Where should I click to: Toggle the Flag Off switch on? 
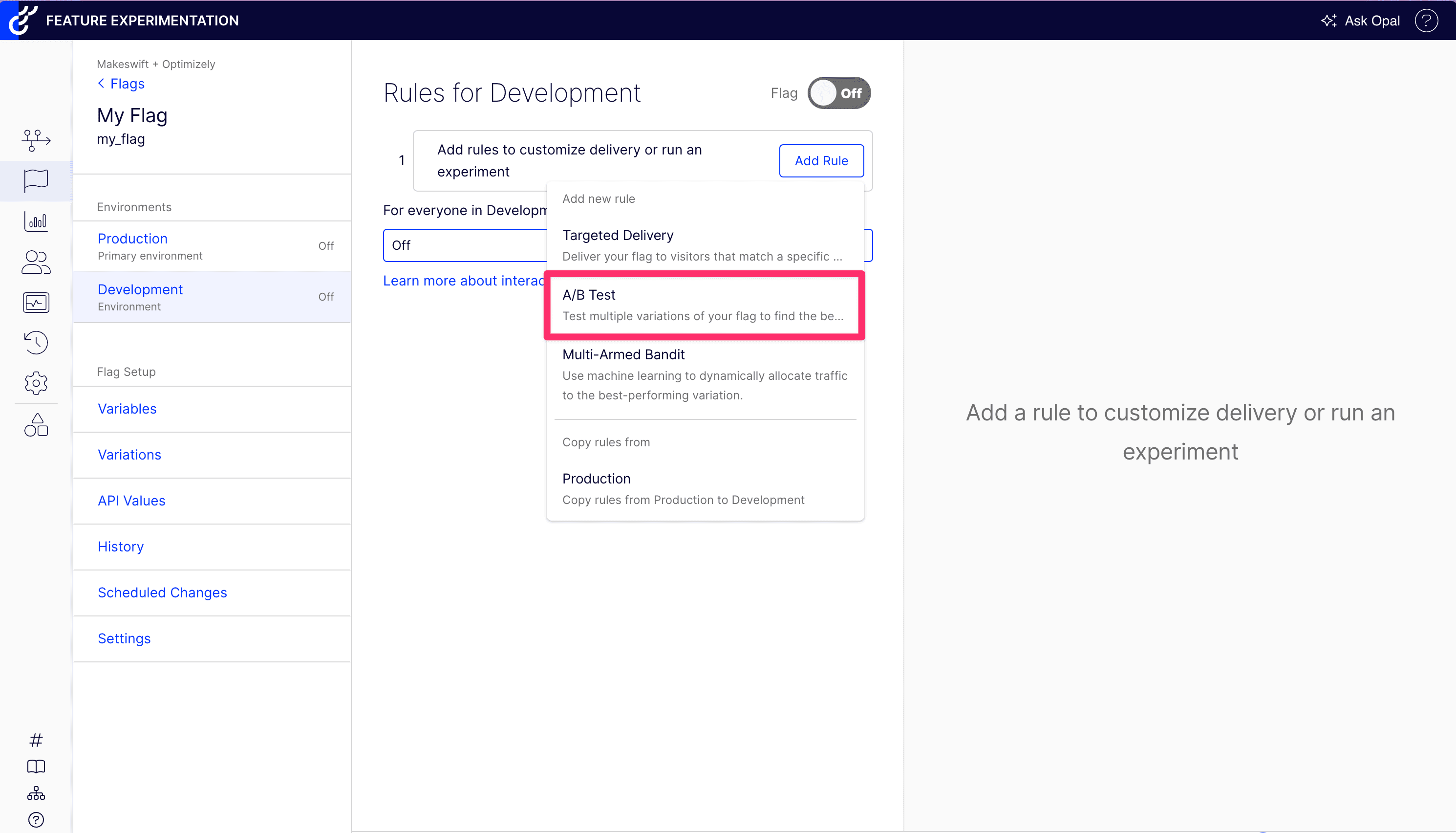[838, 93]
